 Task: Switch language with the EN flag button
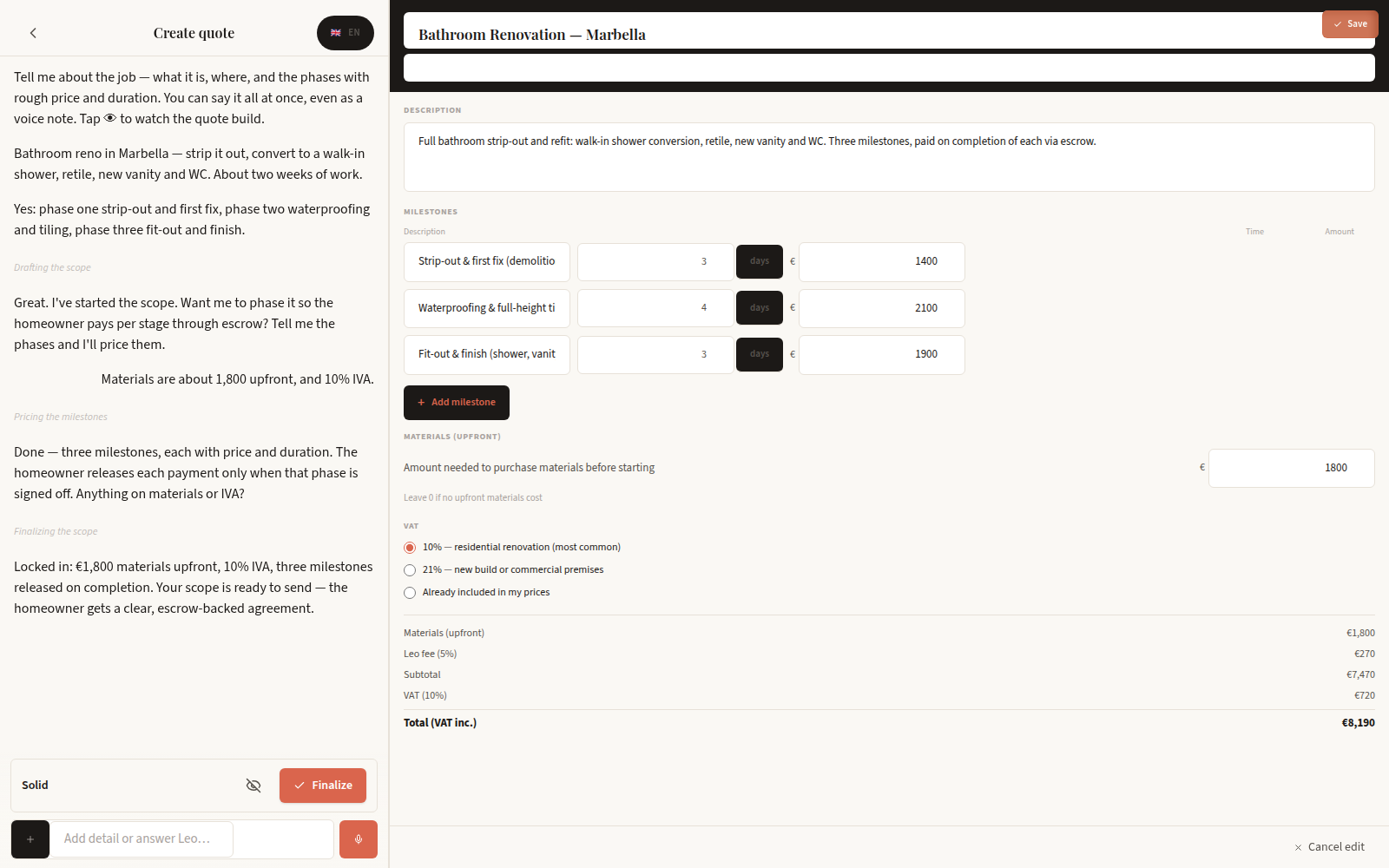click(346, 33)
